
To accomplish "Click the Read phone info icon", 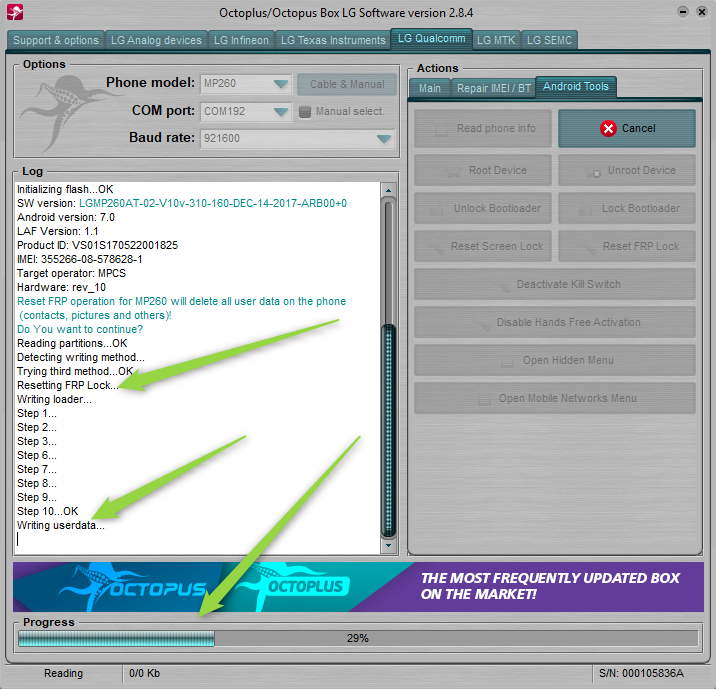I will (x=441, y=130).
